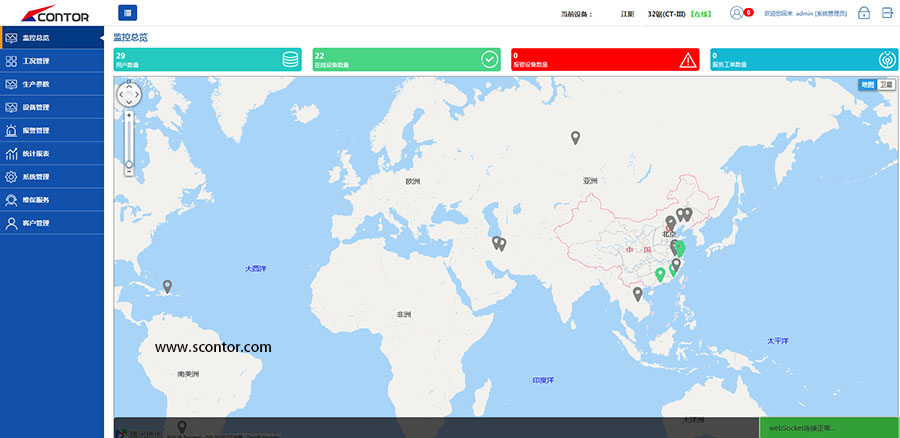Viewport: 900px width, 438px height.
Task: Click the 大西洋 ocean label
Action: tap(255, 268)
